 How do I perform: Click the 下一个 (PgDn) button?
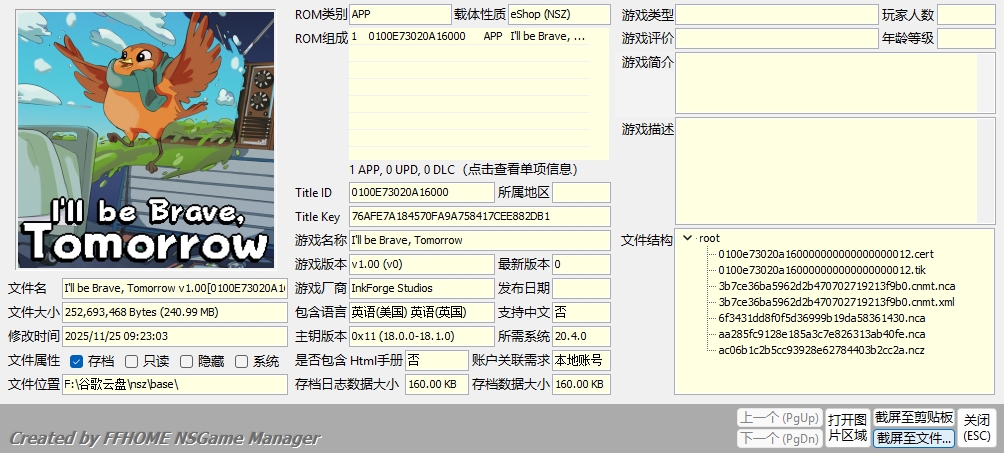coord(779,438)
